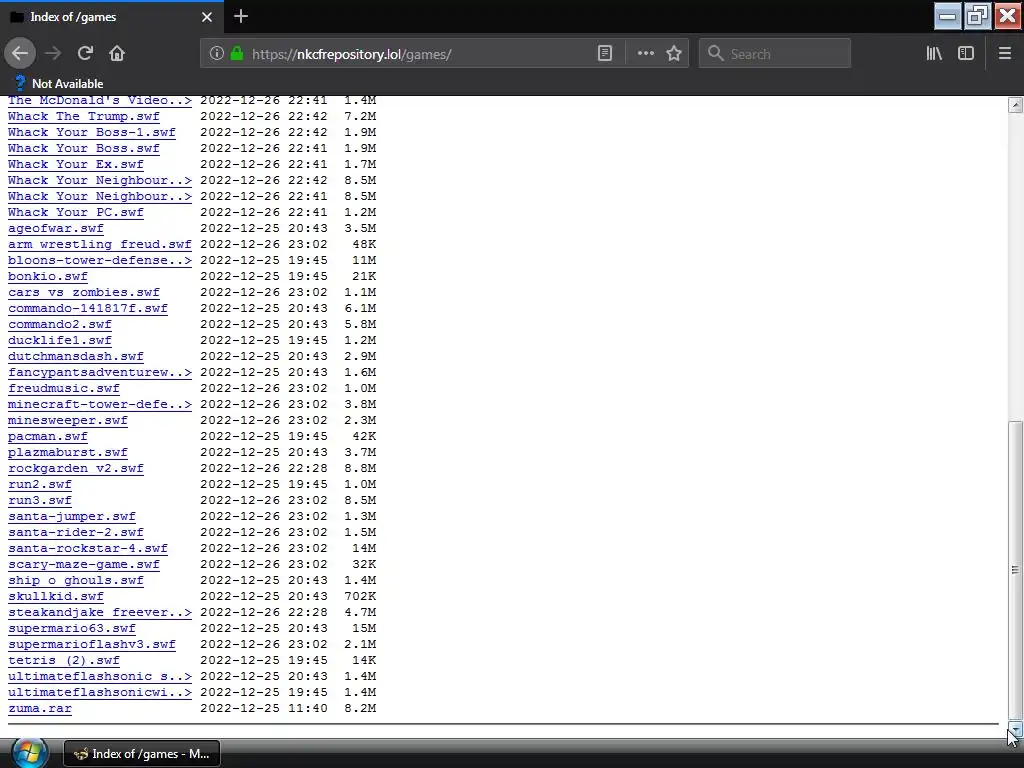The width and height of the screenshot is (1024, 768).
Task: Open commando-141817f.swf link
Action: pos(88,308)
